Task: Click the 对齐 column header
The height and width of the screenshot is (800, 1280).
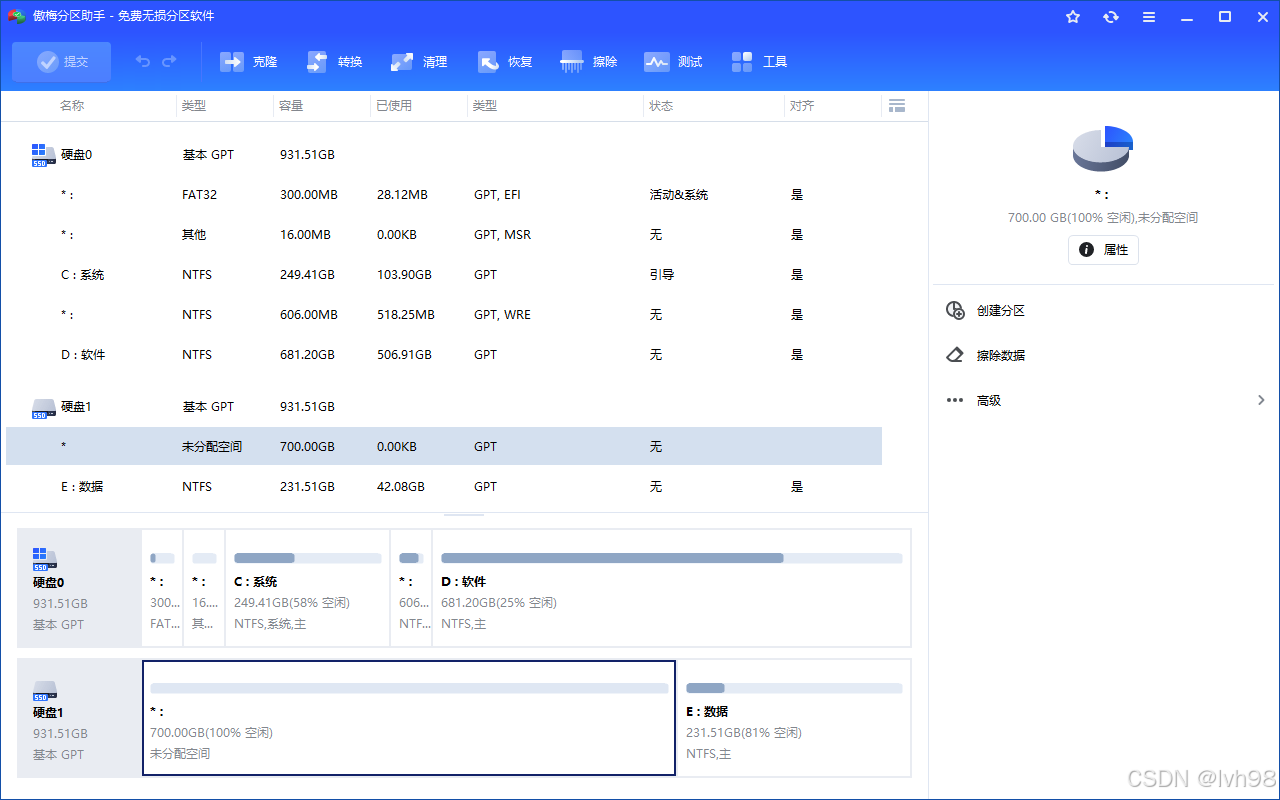Action: point(802,105)
